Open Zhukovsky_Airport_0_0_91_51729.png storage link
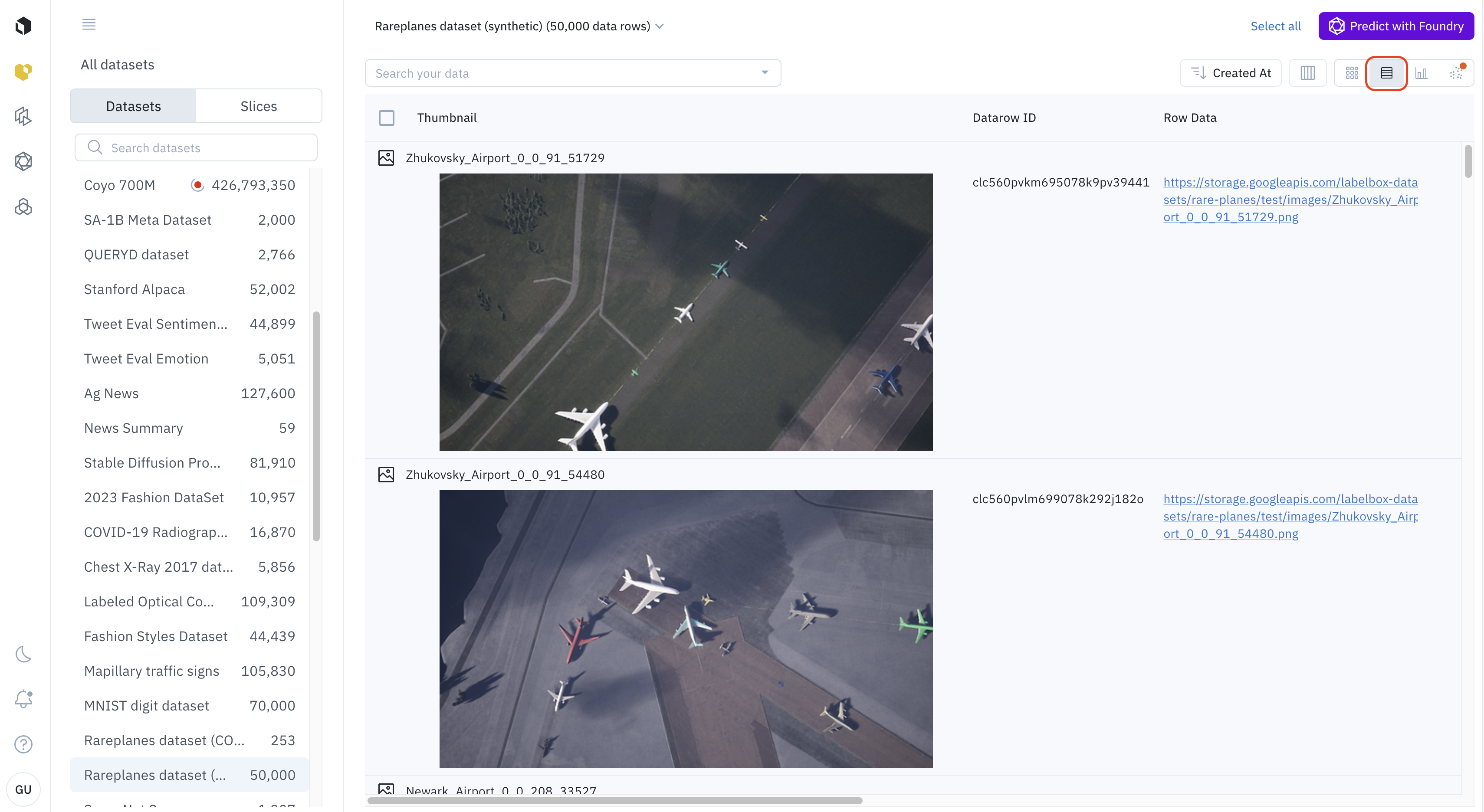Image resolution: width=1484 pixels, height=812 pixels. coord(1290,200)
